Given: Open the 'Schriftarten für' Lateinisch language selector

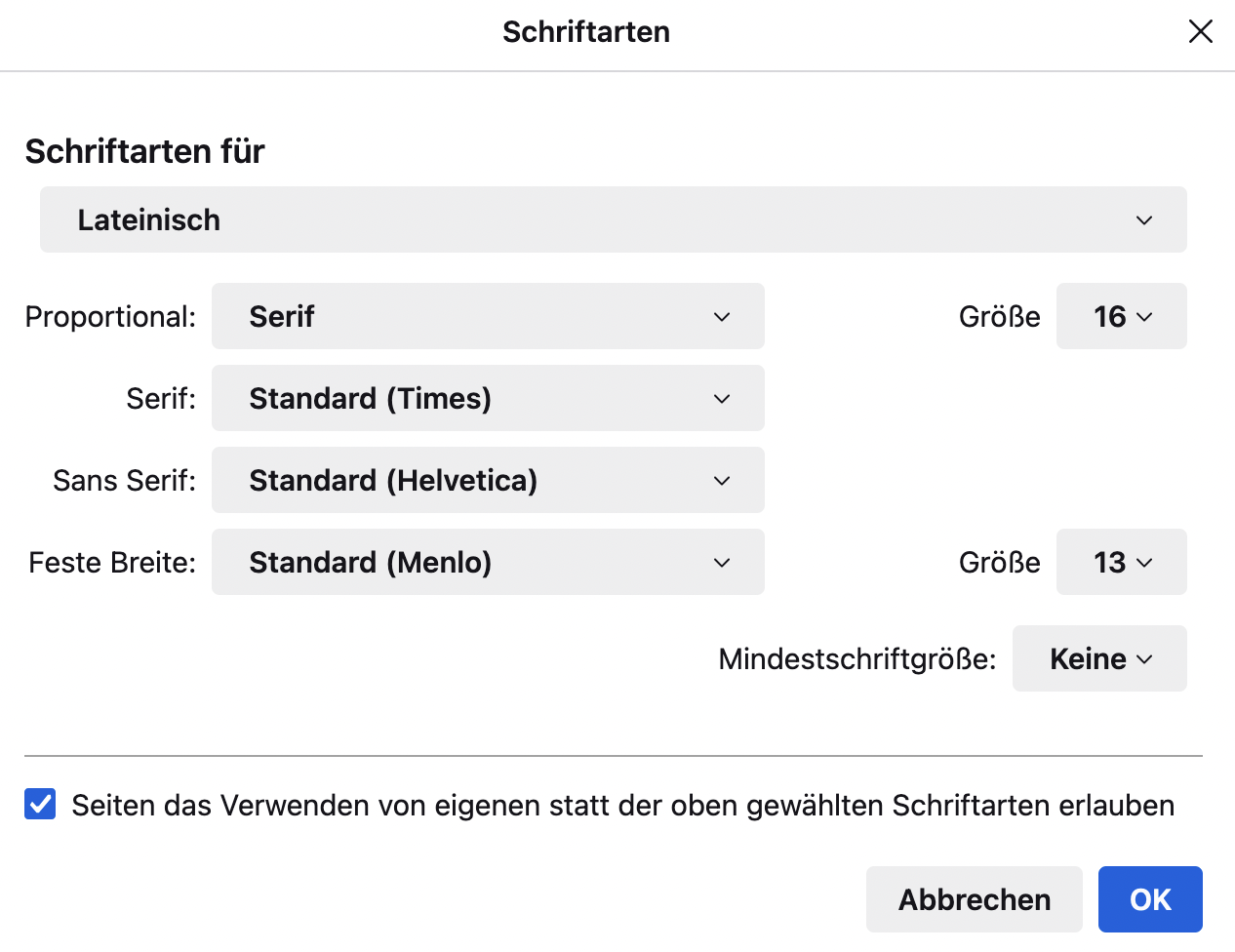Looking at the screenshot, I should point(613,220).
